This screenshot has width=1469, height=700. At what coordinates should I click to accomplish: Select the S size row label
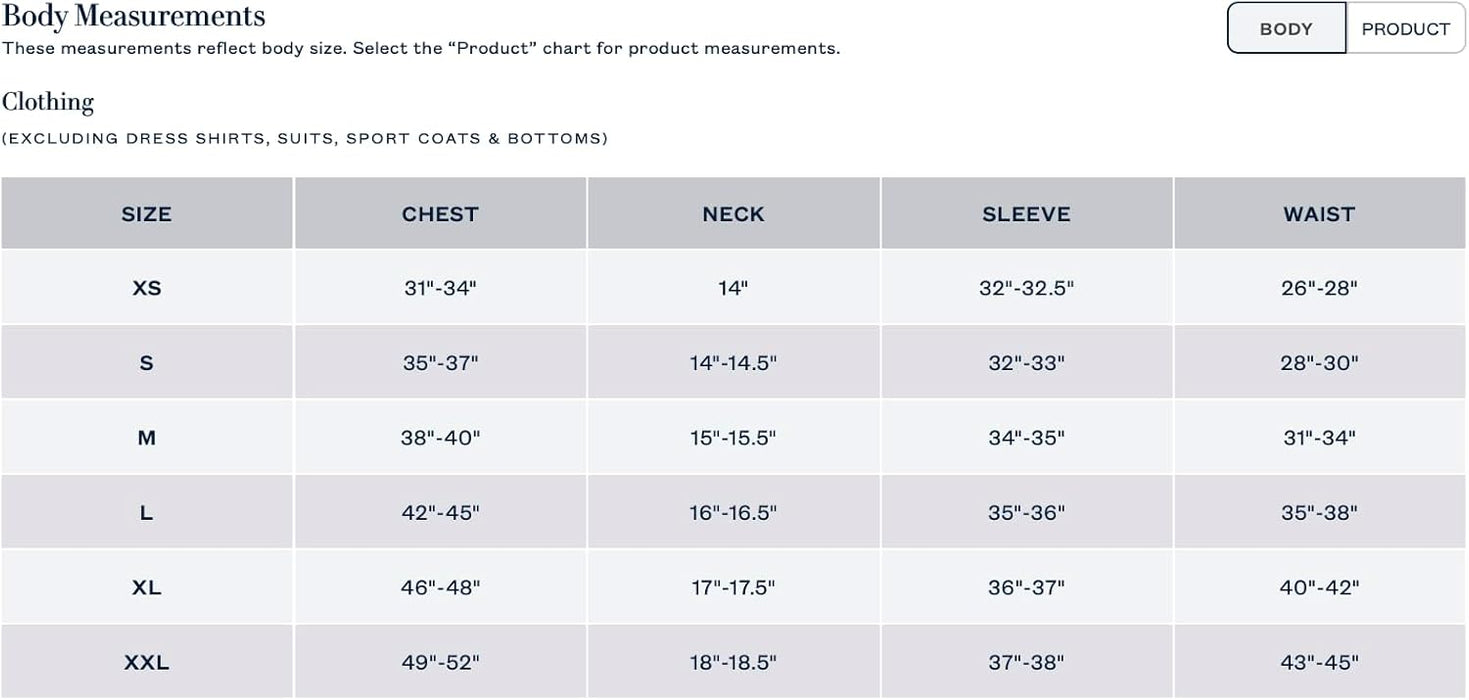[x=146, y=363]
